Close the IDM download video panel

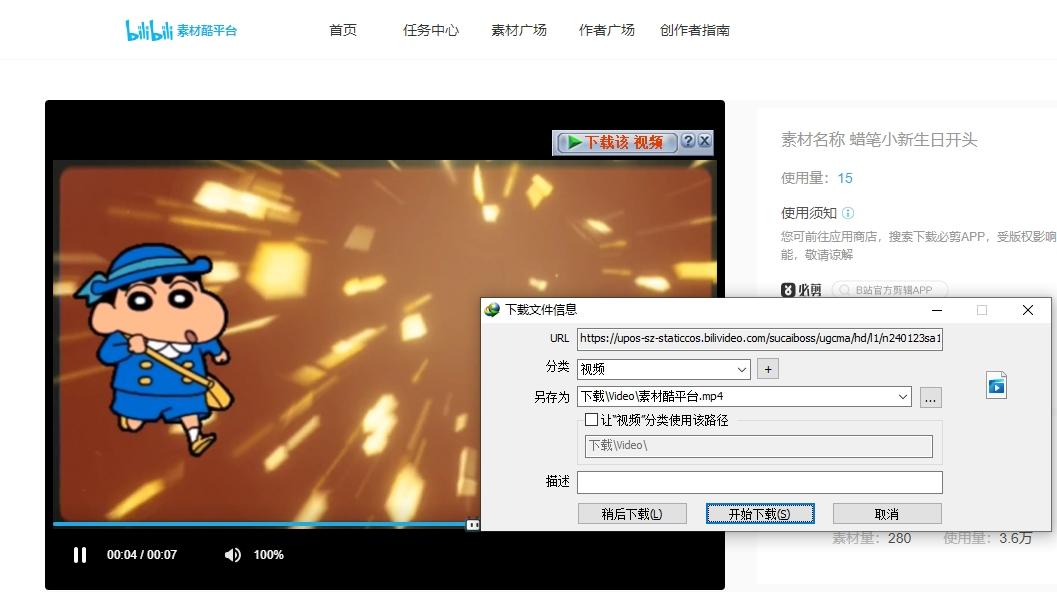coord(704,141)
